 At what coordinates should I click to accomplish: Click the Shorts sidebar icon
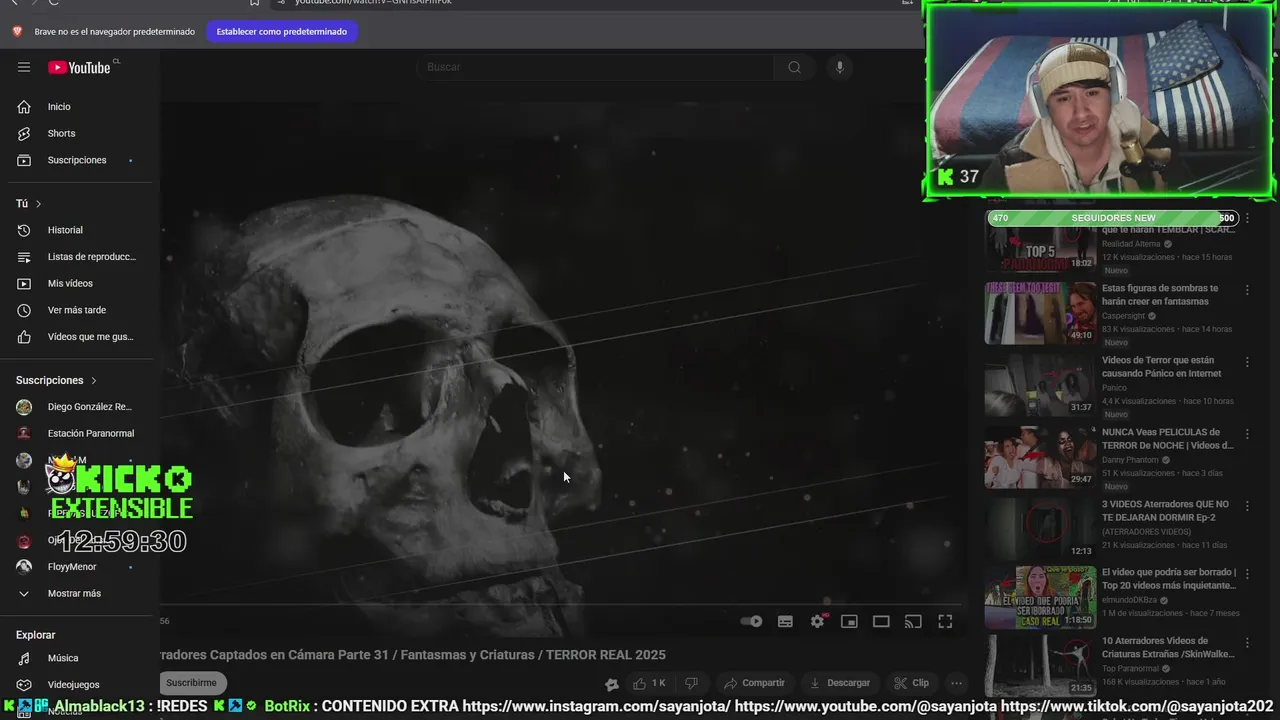(24, 133)
